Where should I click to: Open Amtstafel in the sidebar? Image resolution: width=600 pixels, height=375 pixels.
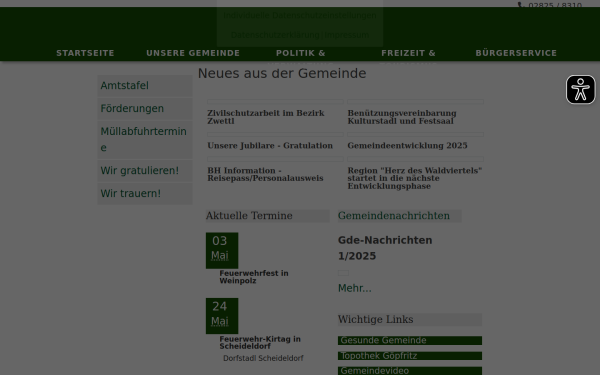click(x=145, y=86)
